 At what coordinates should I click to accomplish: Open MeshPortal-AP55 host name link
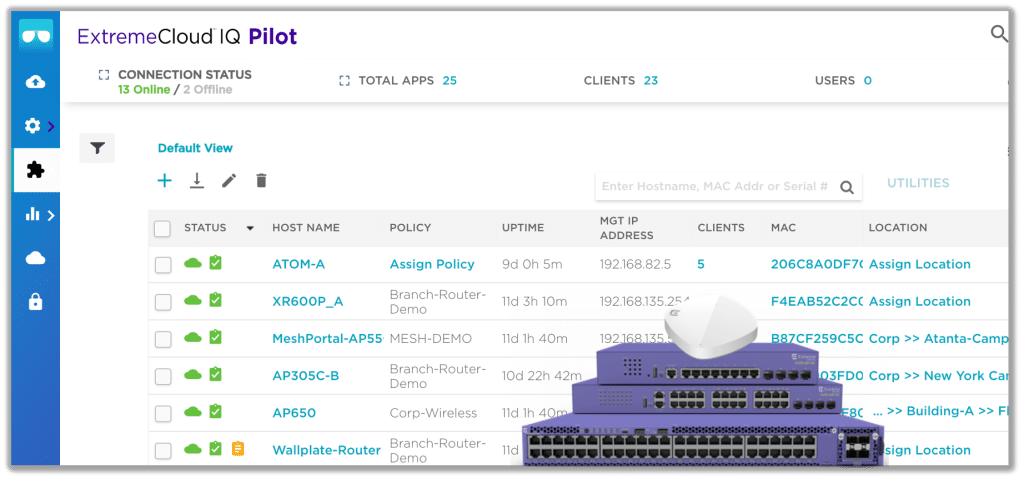[327, 339]
